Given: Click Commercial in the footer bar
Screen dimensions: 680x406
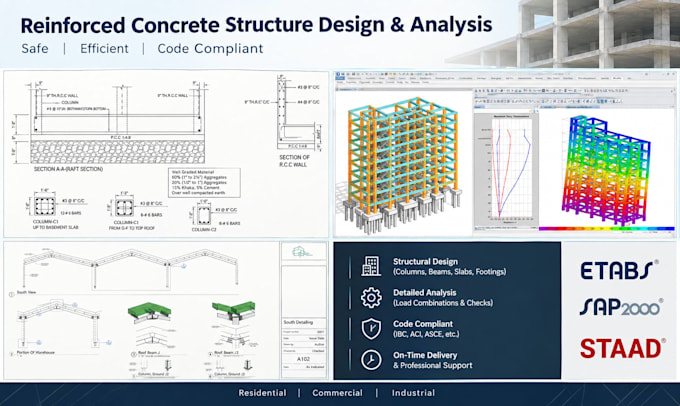Looking at the screenshot, I should (x=337, y=393).
